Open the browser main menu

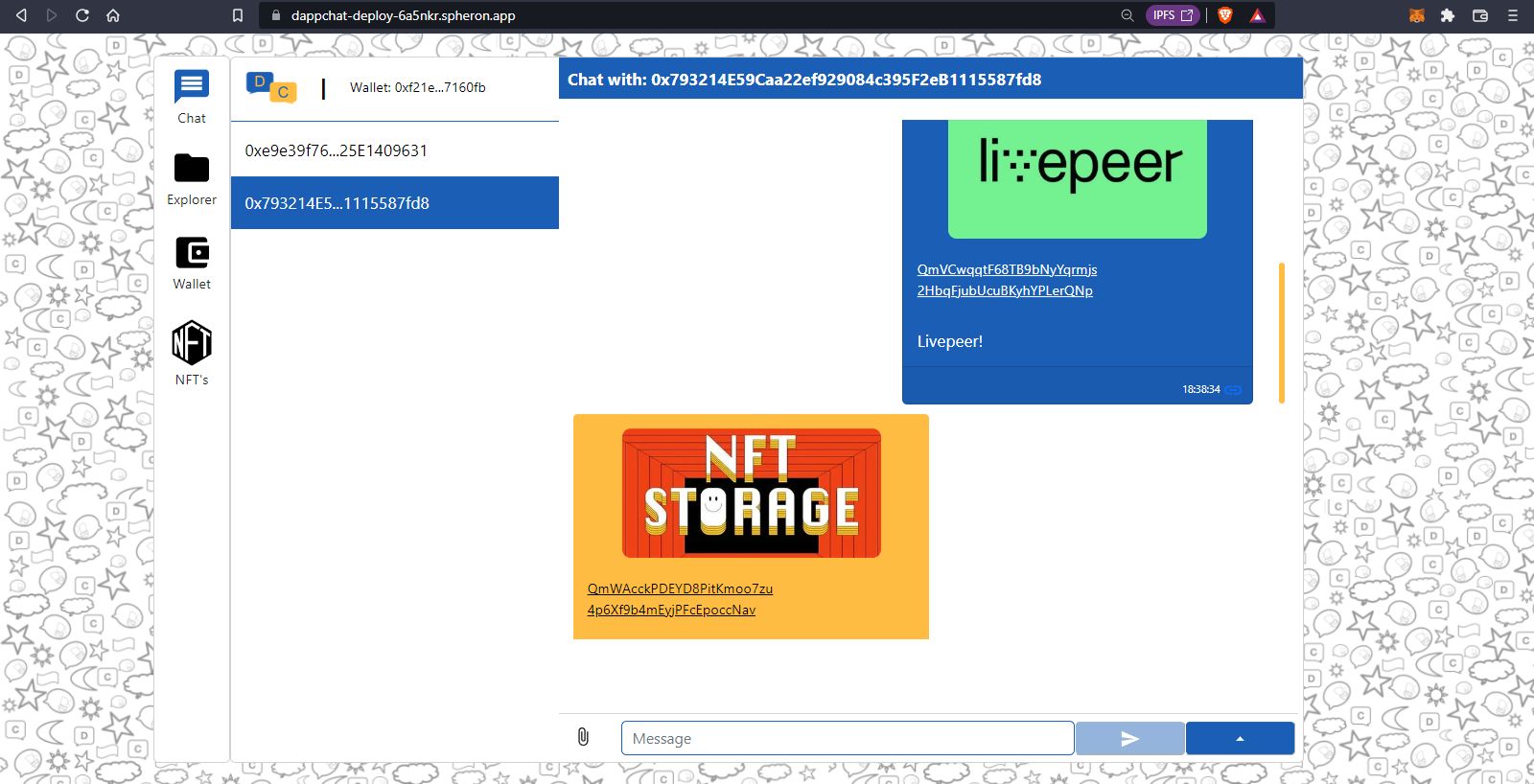coord(1513,15)
